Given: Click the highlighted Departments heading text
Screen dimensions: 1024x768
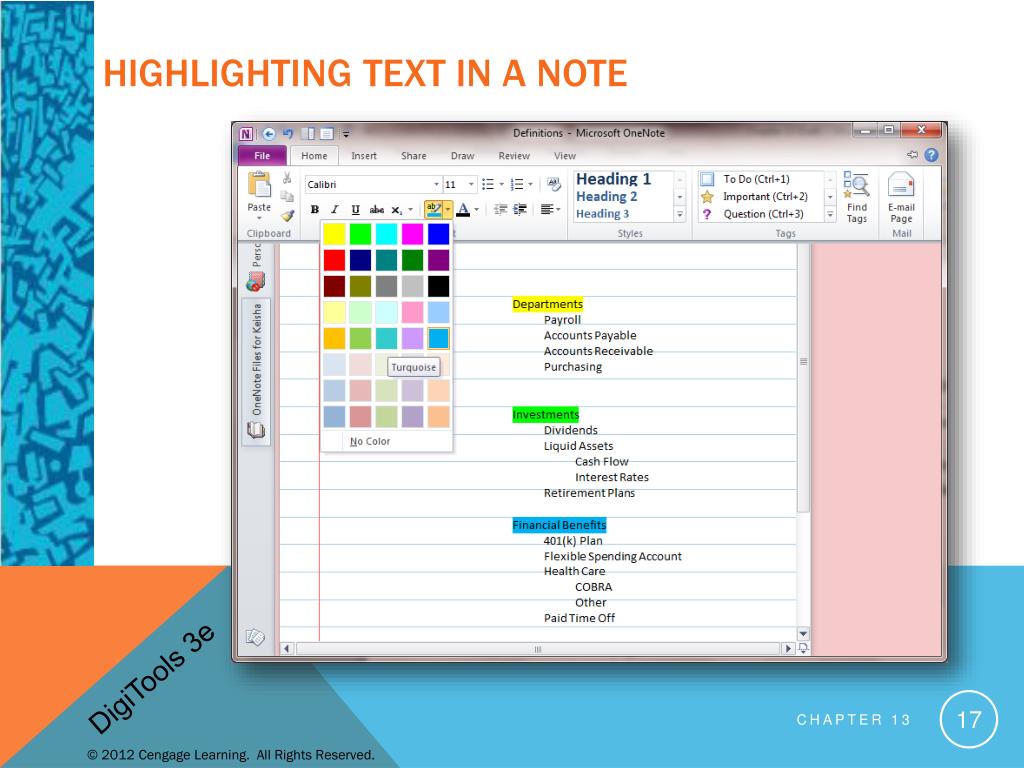Looking at the screenshot, I should pyautogui.click(x=547, y=304).
